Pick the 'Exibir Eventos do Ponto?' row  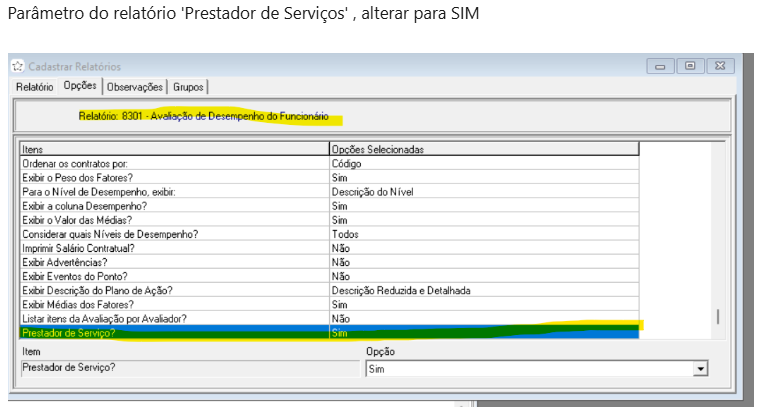(173, 276)
